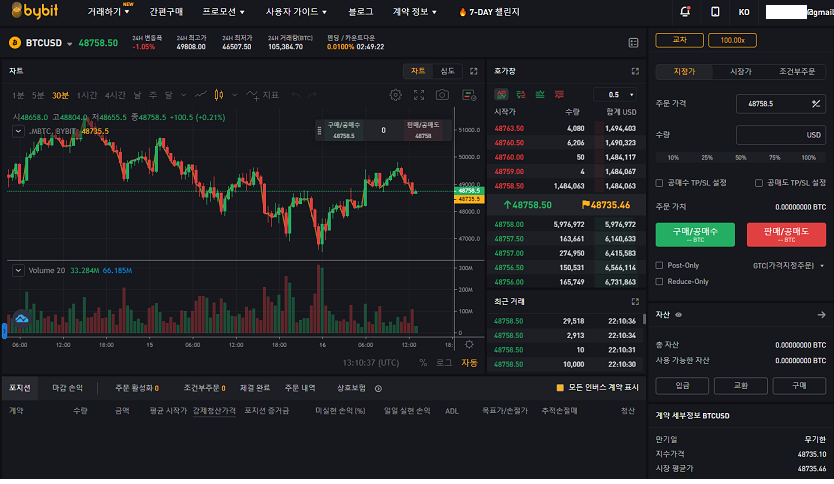Screen dimensions: 834x484
Task: Open the 7-DAY challenge link
Action: tap(489, 12)
